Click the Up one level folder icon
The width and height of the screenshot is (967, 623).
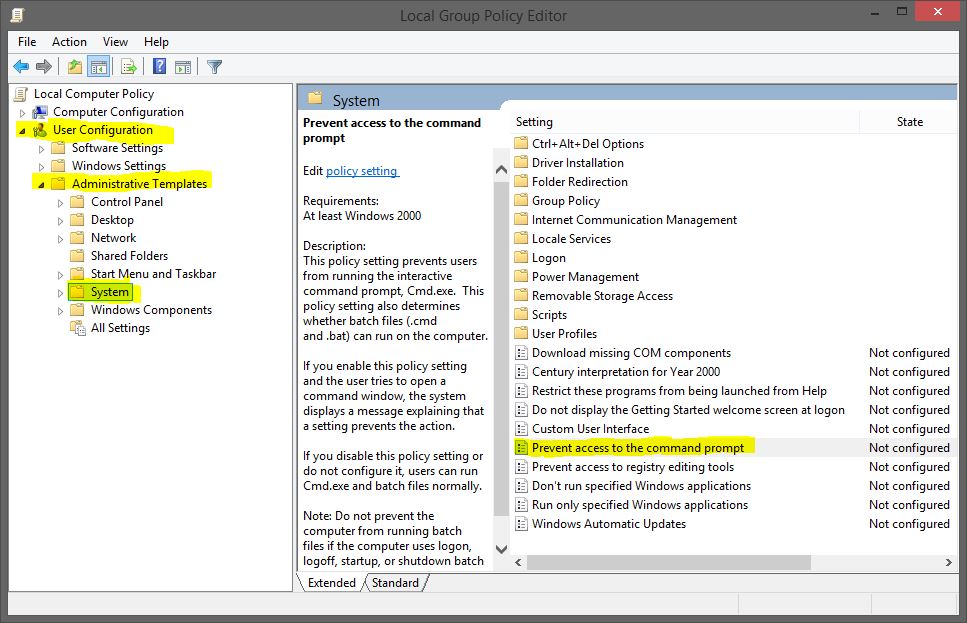click(75, 66)
